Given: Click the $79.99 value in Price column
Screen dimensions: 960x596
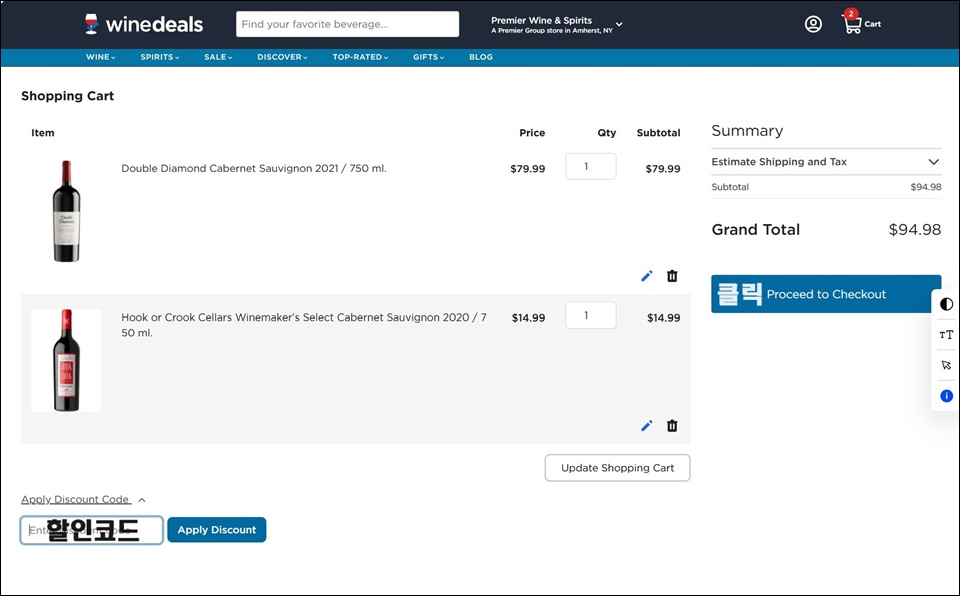Looking at the screenshot, I should click(528, 168).
